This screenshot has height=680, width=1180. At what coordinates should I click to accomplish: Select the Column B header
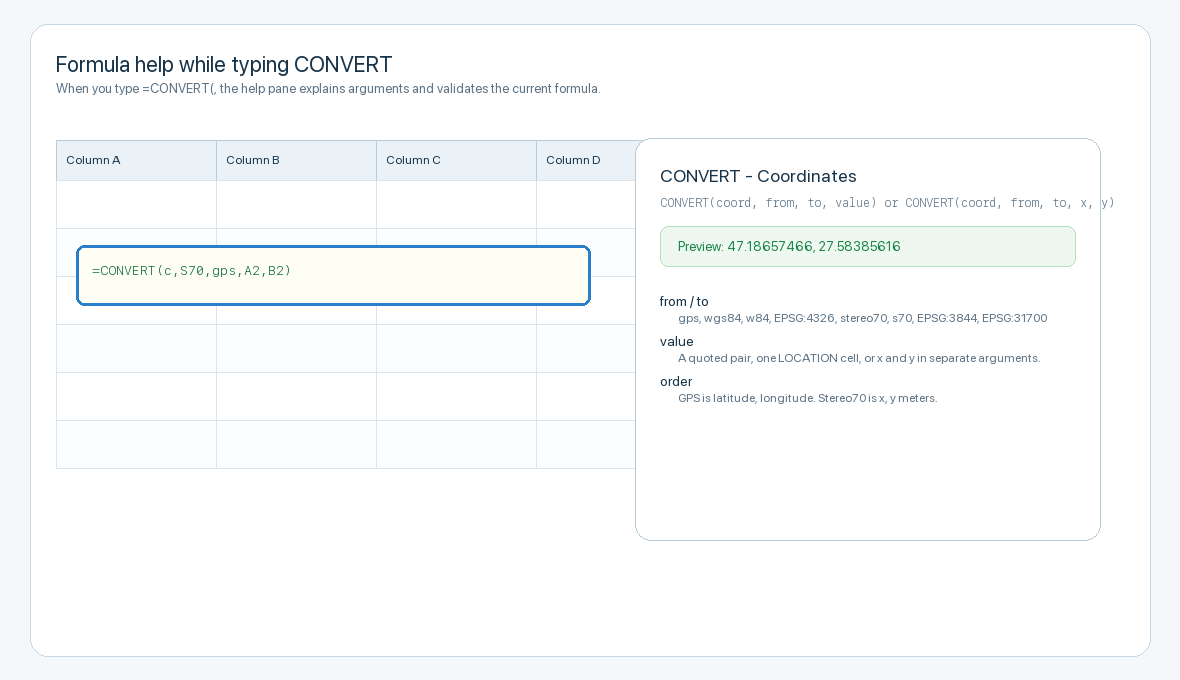coord(297,160)
